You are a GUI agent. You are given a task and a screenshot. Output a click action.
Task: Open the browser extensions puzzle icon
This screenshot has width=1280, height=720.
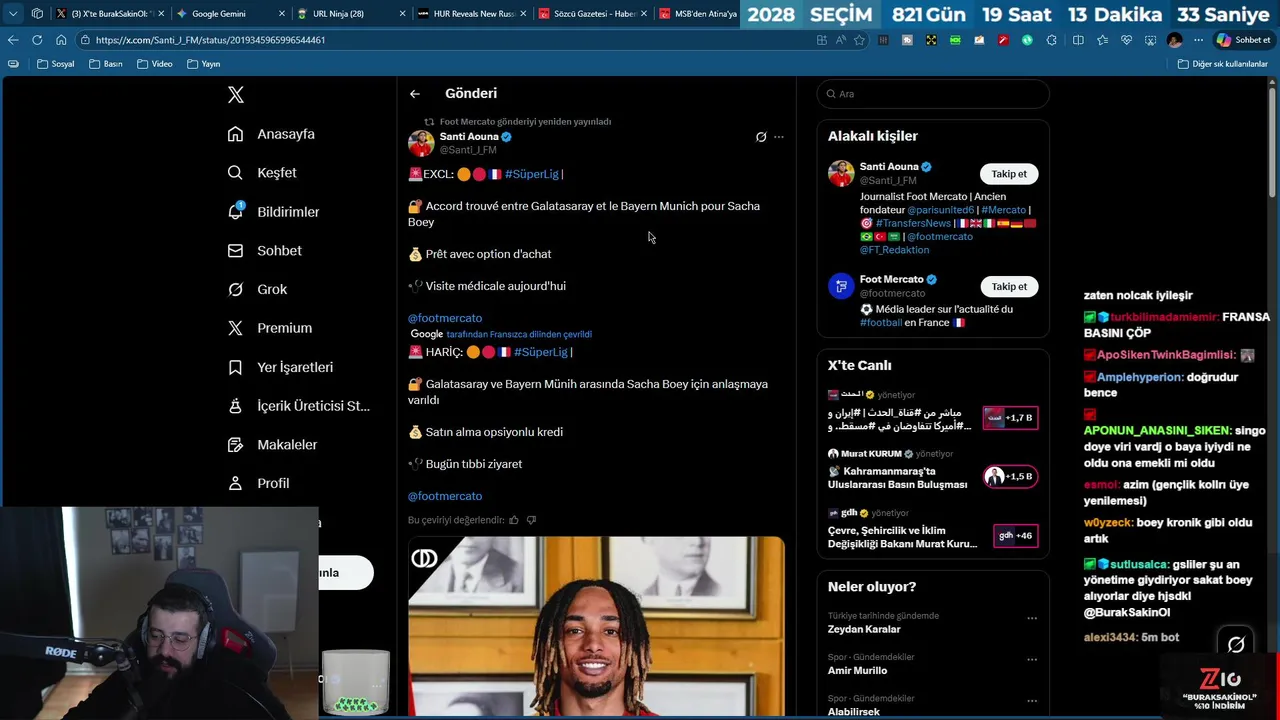pos(1051,40)
